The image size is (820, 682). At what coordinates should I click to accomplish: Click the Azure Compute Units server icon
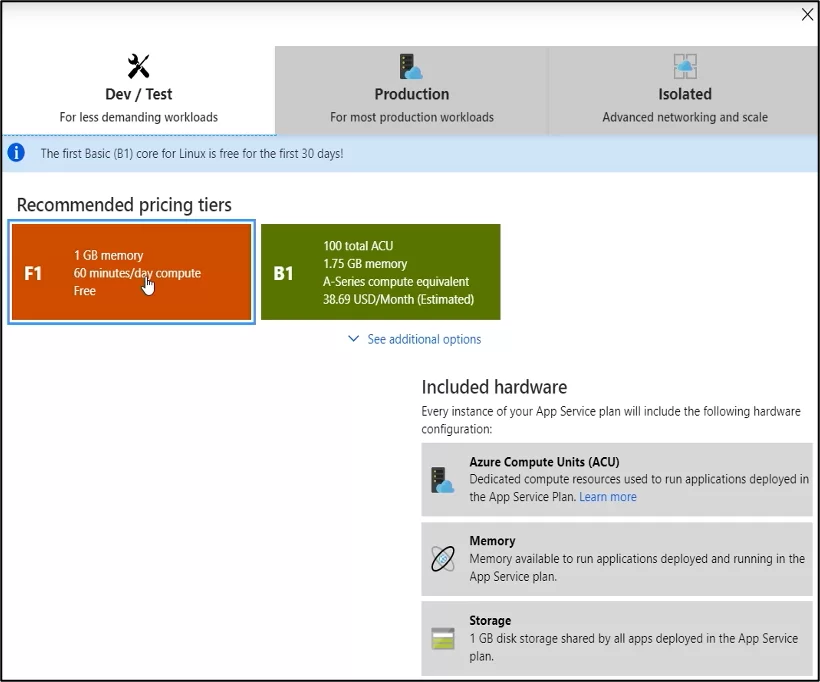442,480
